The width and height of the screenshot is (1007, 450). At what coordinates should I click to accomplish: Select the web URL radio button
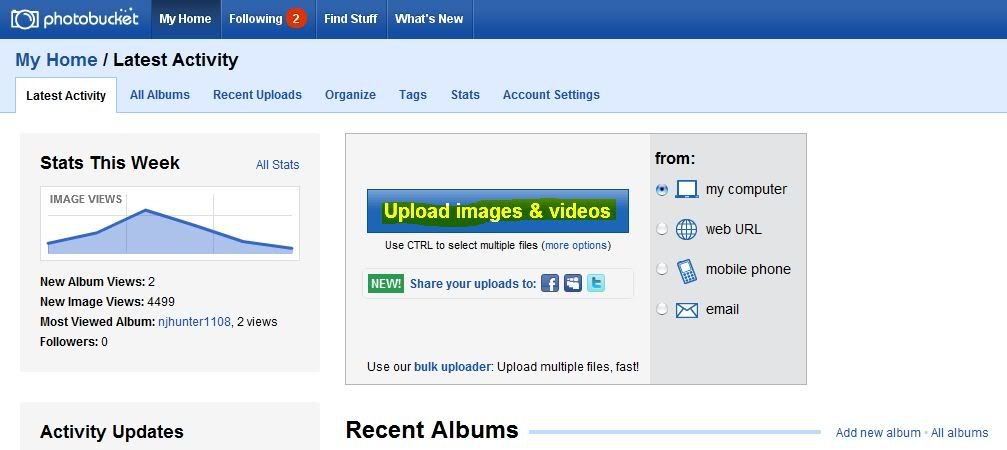tap(662, 229)
